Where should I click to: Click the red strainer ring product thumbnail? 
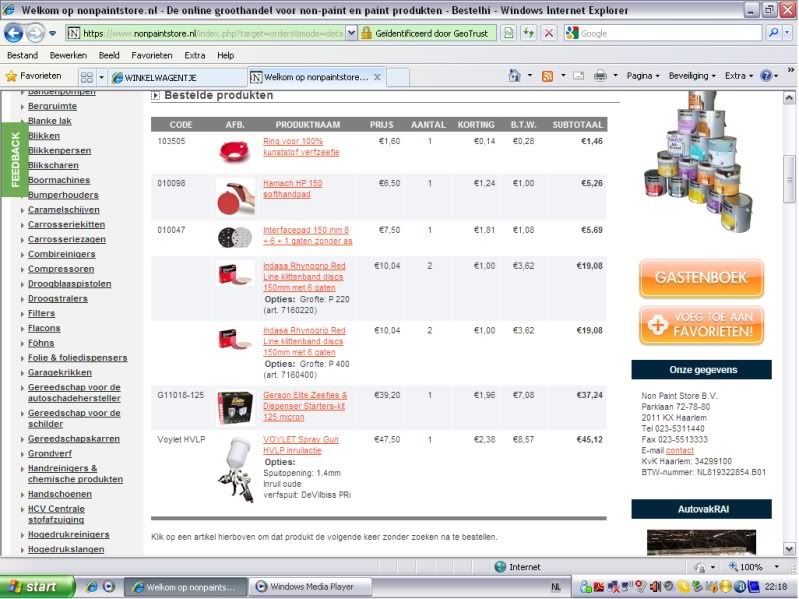click(234, 151)
